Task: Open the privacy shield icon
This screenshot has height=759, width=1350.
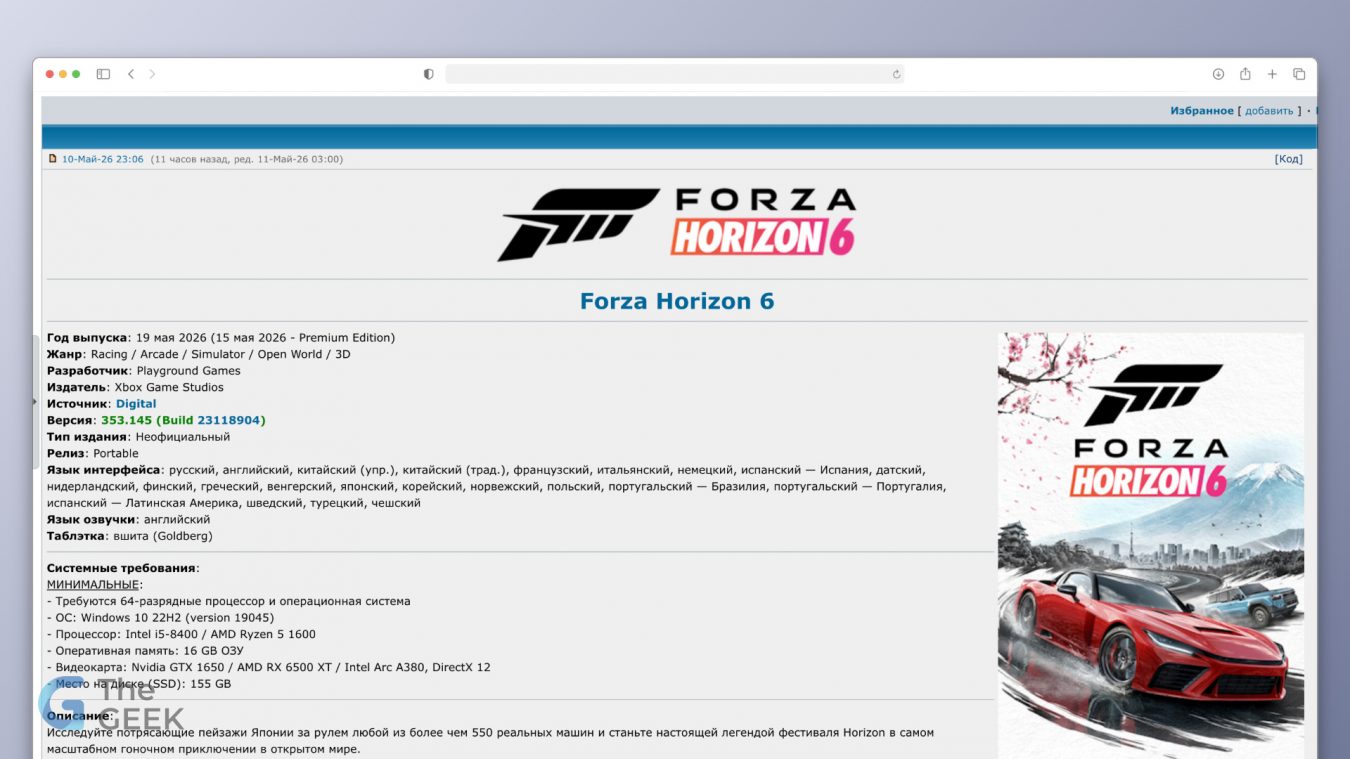Action: [428, 74]
